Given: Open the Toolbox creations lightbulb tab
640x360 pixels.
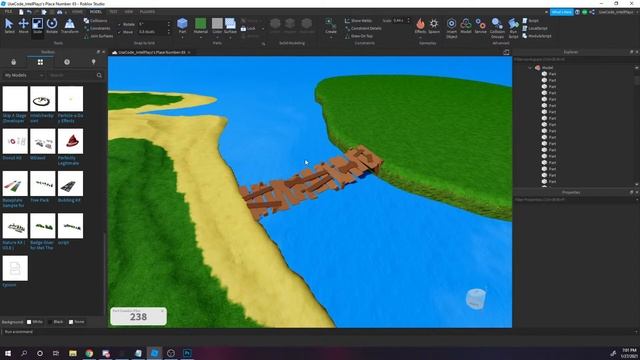Looking at the screenshot, I should click(x=93, y=62).
